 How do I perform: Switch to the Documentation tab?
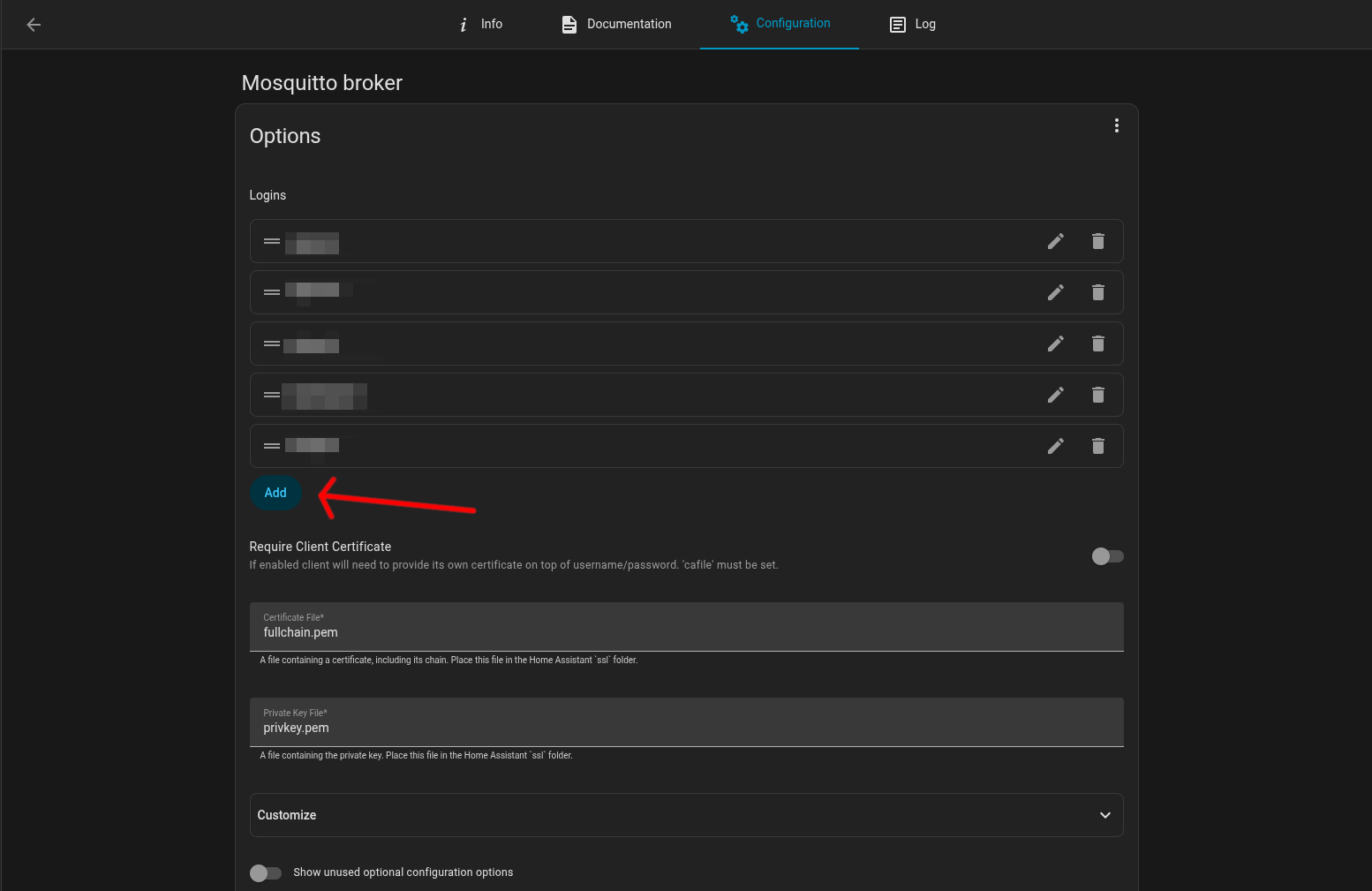pos(616,24)
